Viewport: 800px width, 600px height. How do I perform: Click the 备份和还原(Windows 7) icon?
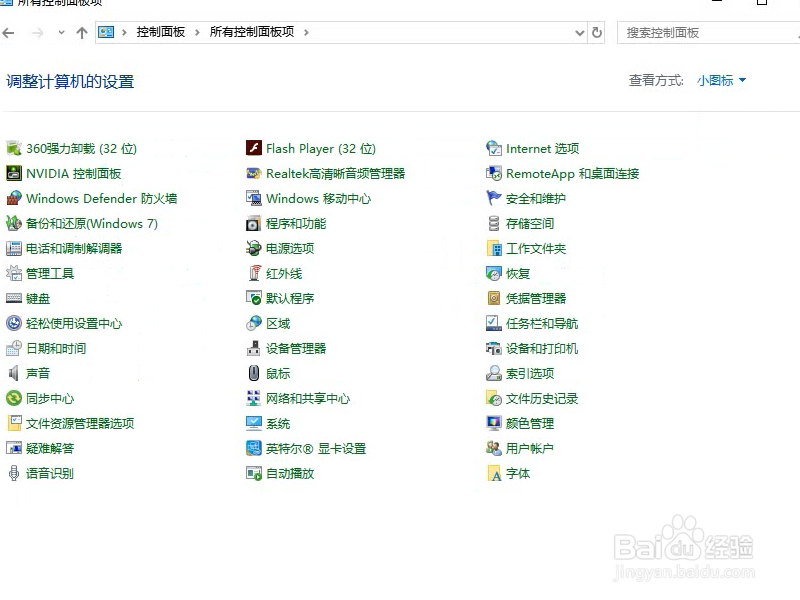[x=14, y=223]
